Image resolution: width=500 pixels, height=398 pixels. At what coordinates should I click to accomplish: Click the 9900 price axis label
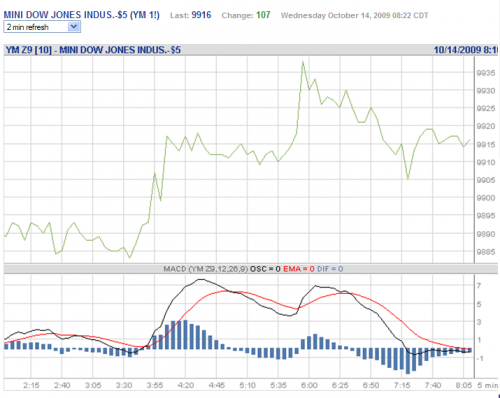(x=486, y=198)
